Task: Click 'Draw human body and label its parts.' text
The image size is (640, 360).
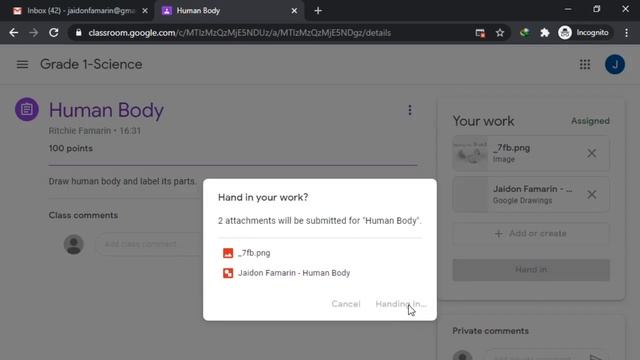Action: click(122, 181)
